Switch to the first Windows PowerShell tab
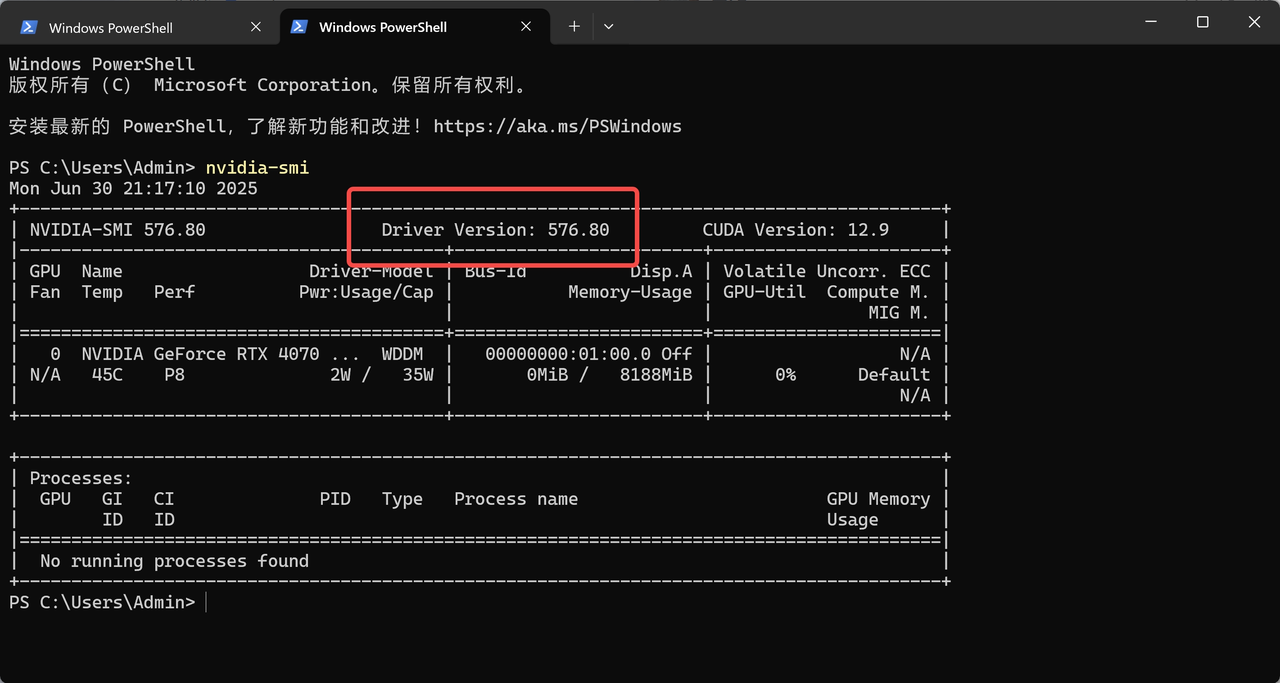This screenshot has height=683, width=1280. tap(141, 27)
